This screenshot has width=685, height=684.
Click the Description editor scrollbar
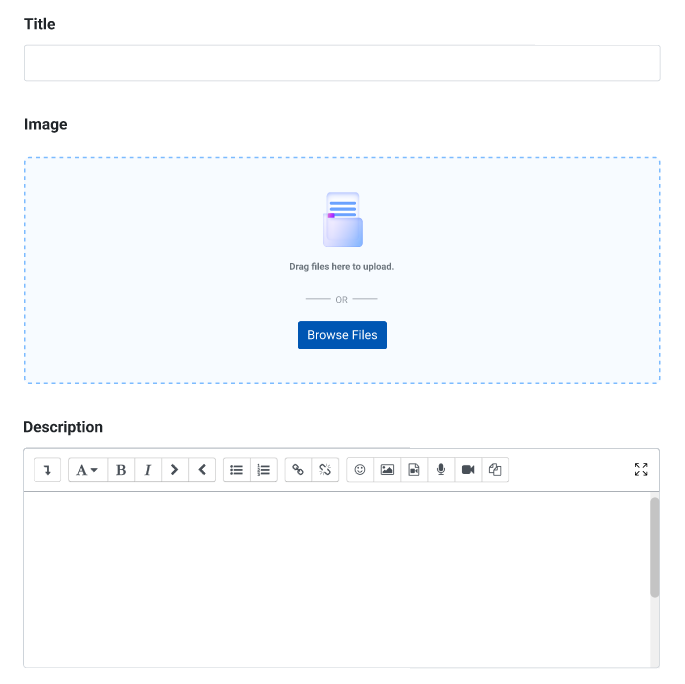[x=654, y=547]
